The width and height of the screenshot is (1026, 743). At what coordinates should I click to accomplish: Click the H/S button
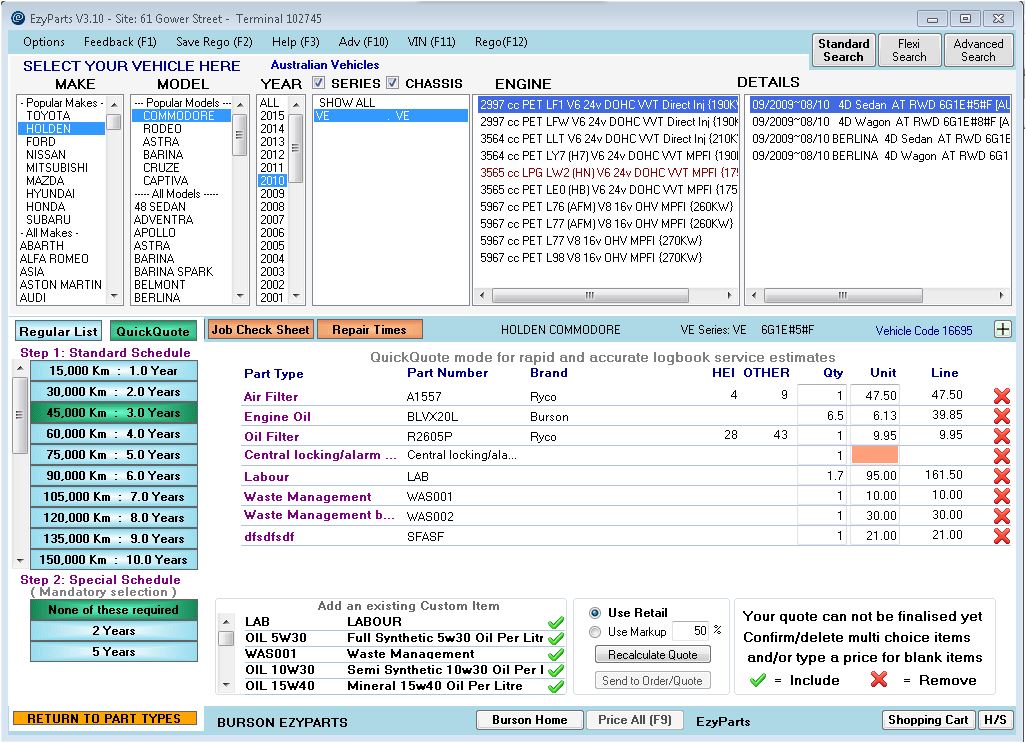click(995, 720)
